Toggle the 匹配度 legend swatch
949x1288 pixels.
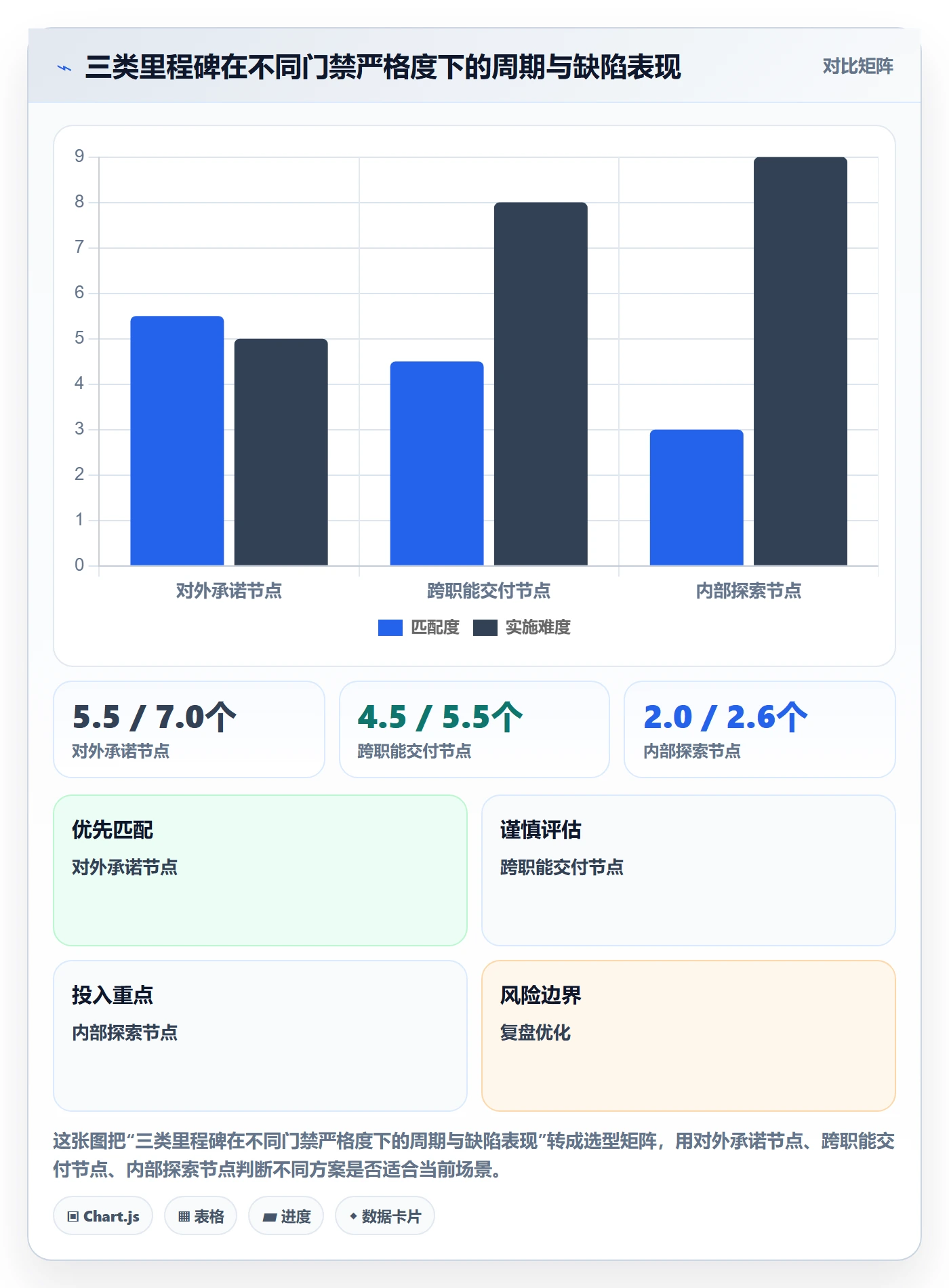pos(390,628)
